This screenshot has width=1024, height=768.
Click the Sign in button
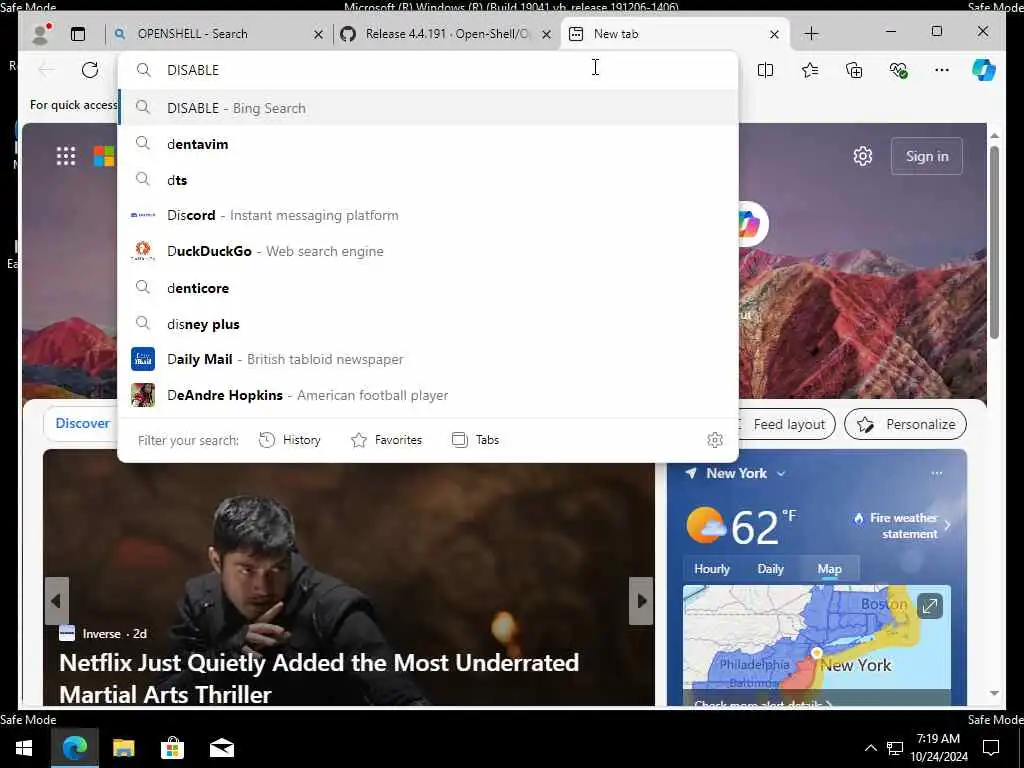[x=927, y=156]
